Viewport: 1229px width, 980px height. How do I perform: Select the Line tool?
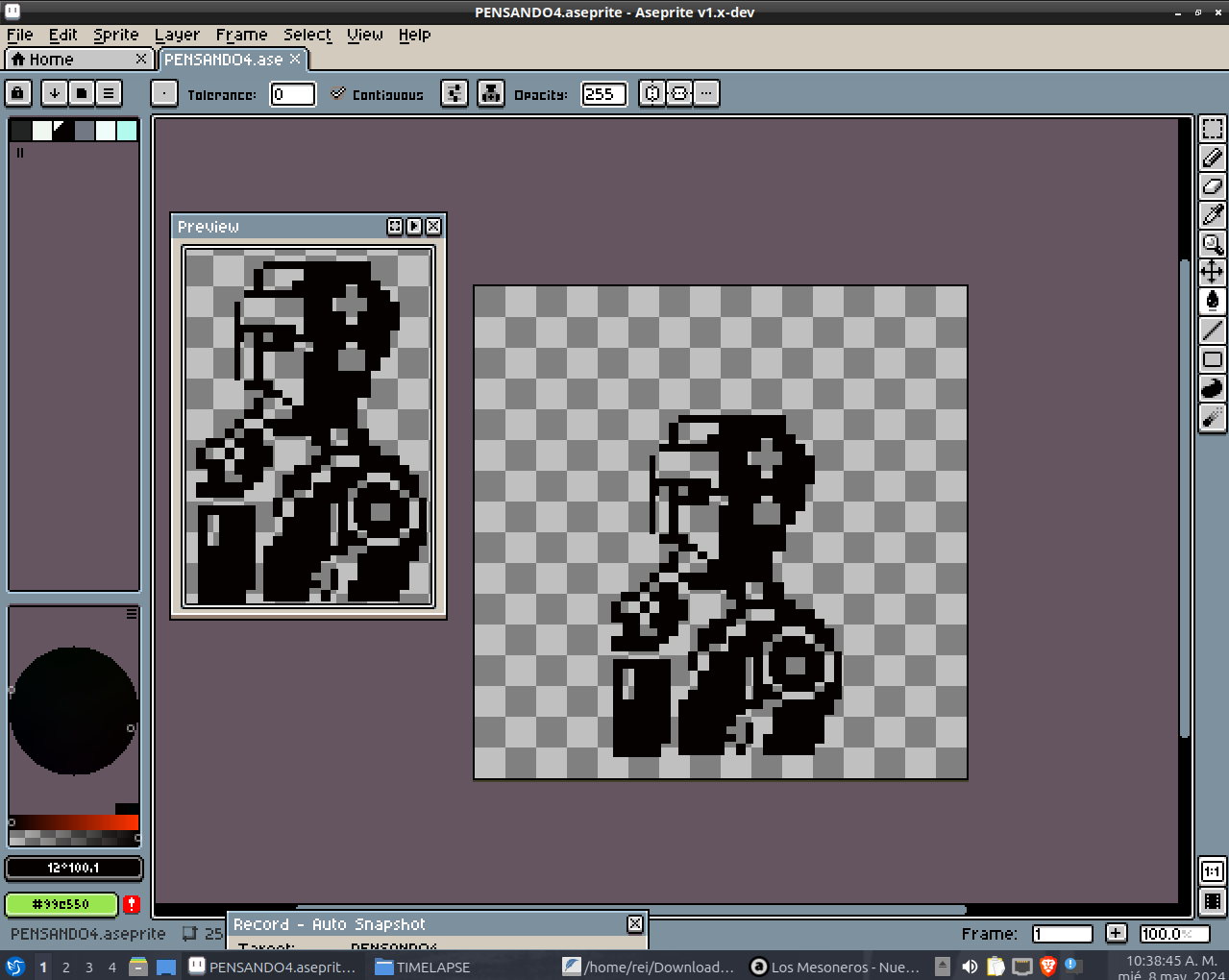[1213, 331]
